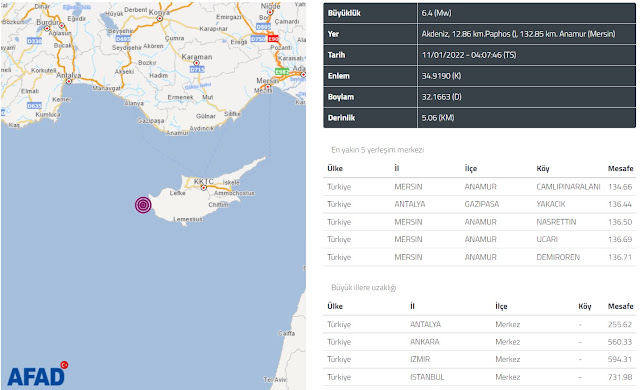Click the Mersin city marker on map
640x390 pixels.
point(268,86)
